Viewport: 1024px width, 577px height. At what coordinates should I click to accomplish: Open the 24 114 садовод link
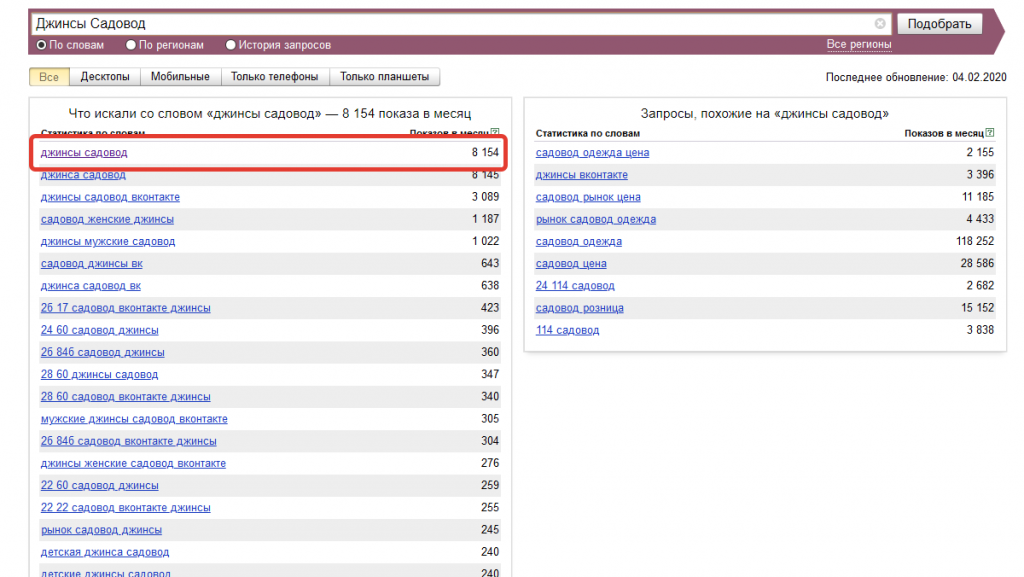point(575,285)
